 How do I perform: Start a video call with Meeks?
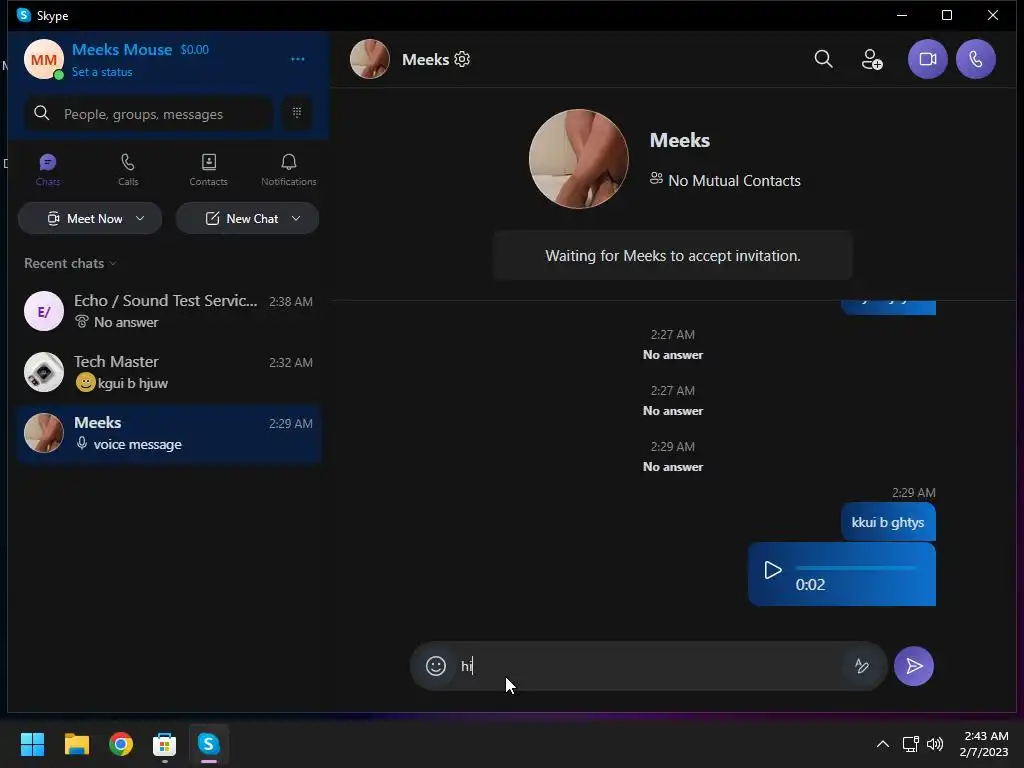point(927,59)
